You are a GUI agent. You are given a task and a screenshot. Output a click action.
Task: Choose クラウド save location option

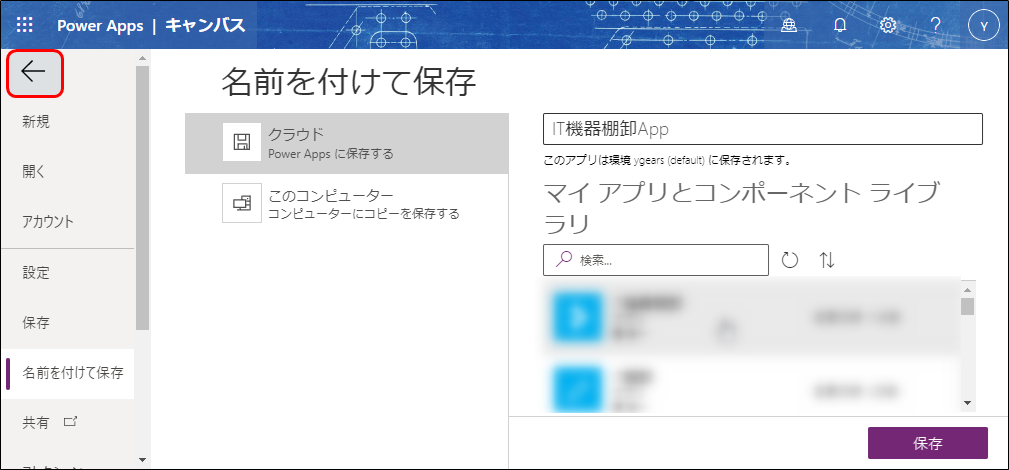[347, 144]
